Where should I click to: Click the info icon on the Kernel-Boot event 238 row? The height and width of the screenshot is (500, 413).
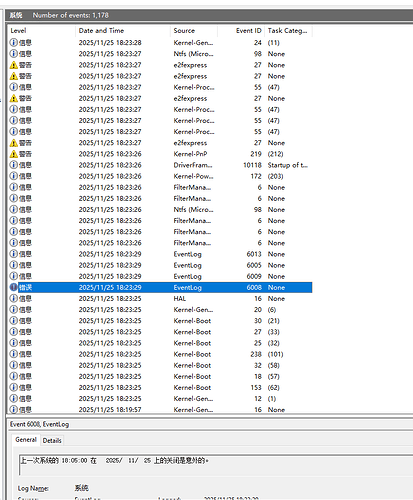pos(13,354)
